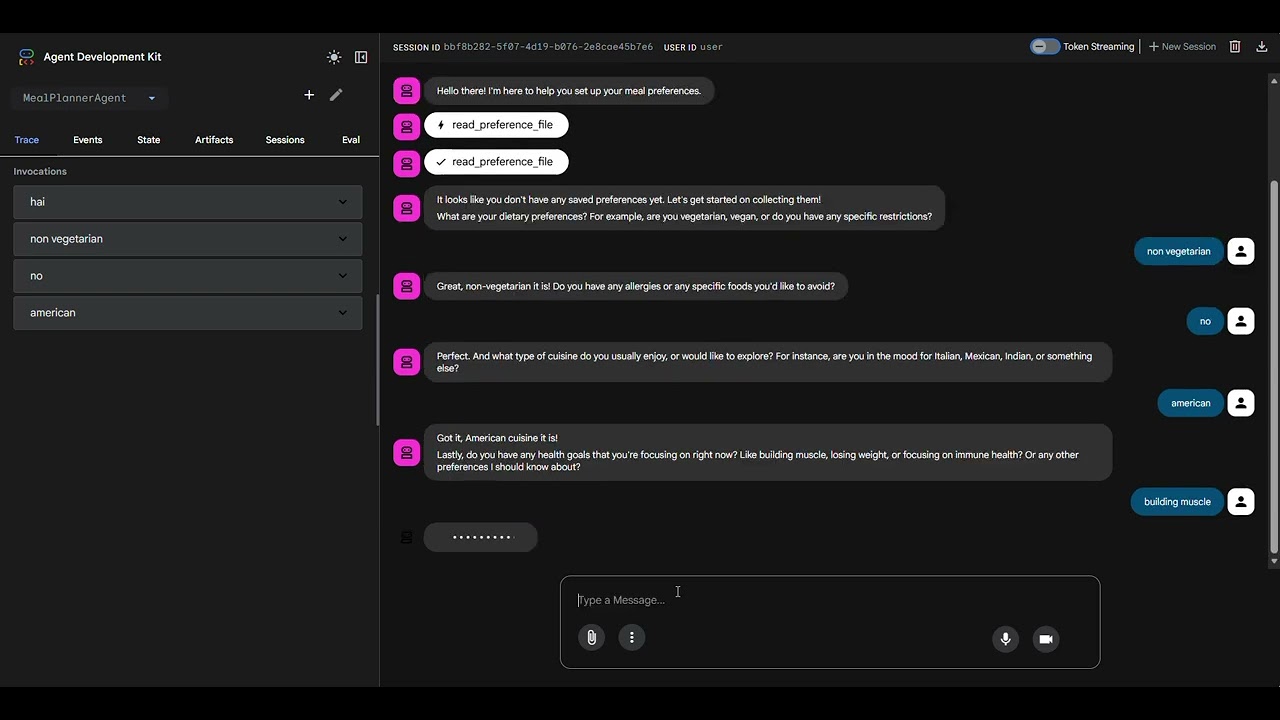Click the read_preference_file response chip with checkmark
This screenshot has height=720, width=1280.
point(496,162)
